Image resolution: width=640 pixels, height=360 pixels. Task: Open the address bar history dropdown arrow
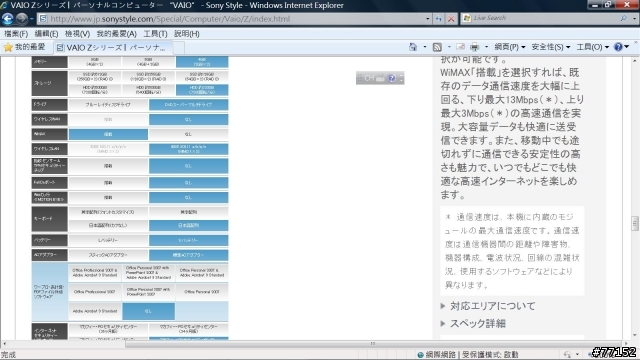(427, 19)
